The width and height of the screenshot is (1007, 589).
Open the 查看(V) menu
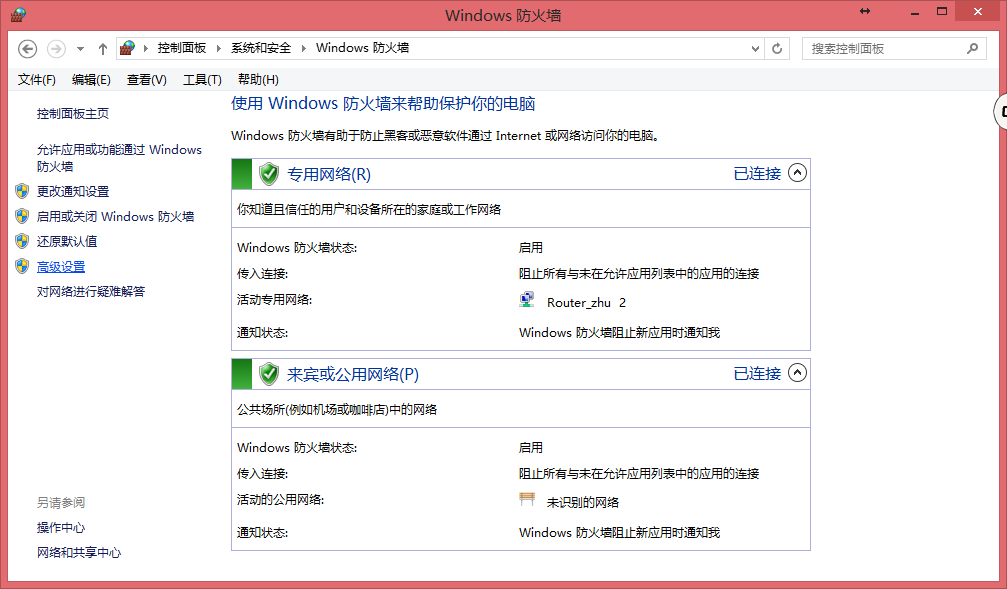[x=146, y=80]
